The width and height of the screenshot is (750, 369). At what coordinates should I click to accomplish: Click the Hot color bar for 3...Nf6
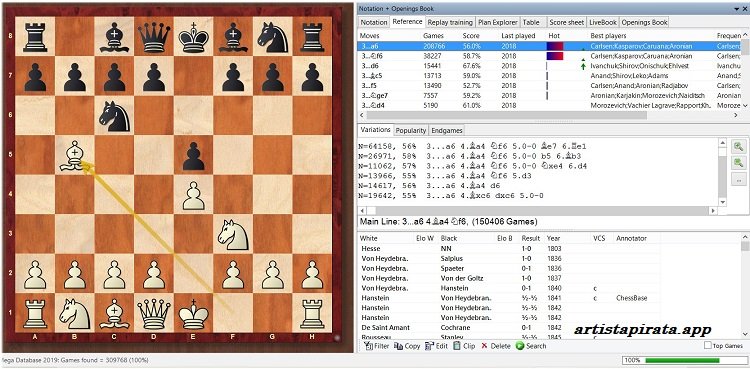(x=554, y=56)
